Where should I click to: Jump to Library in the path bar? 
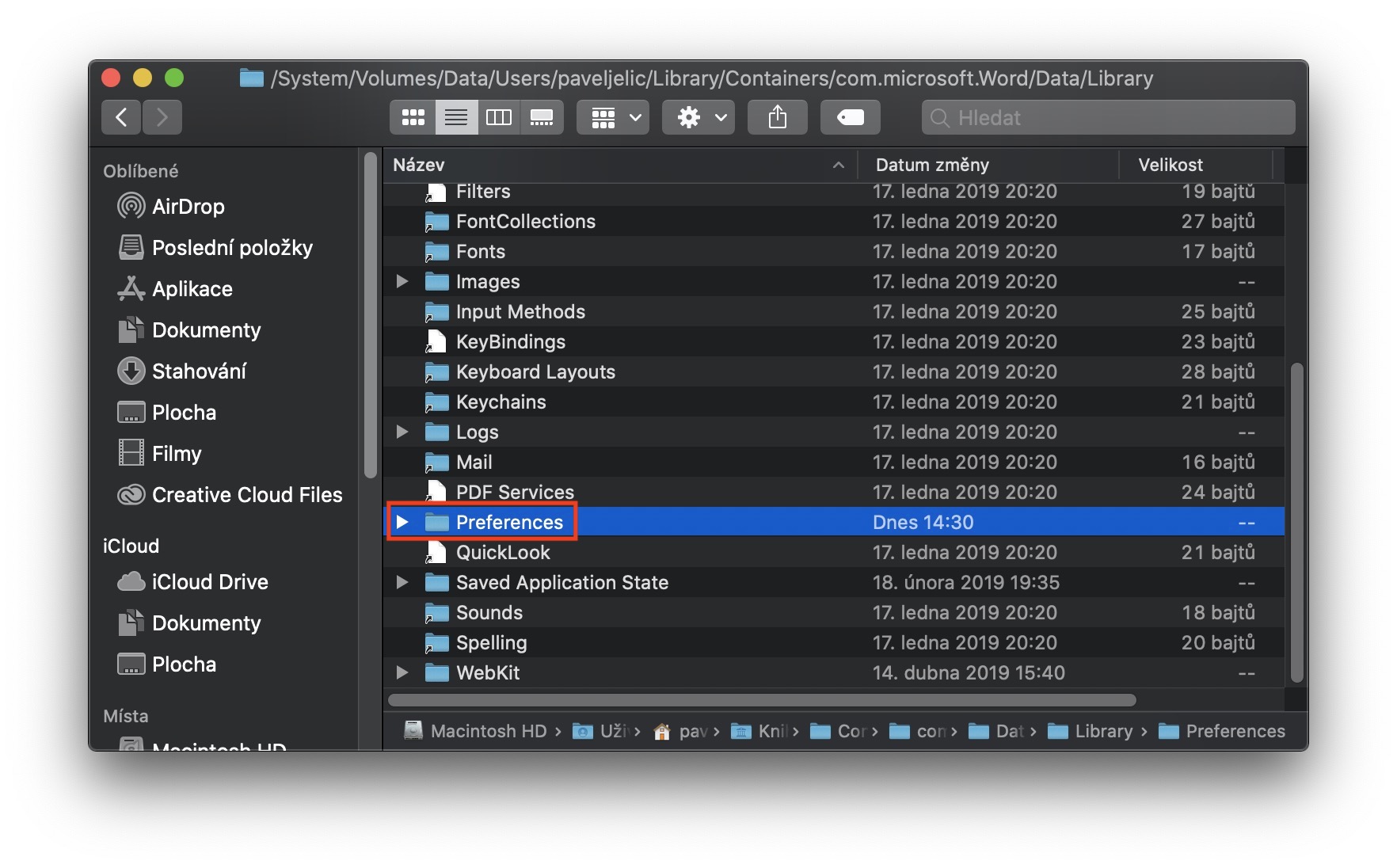point(1091,731)
